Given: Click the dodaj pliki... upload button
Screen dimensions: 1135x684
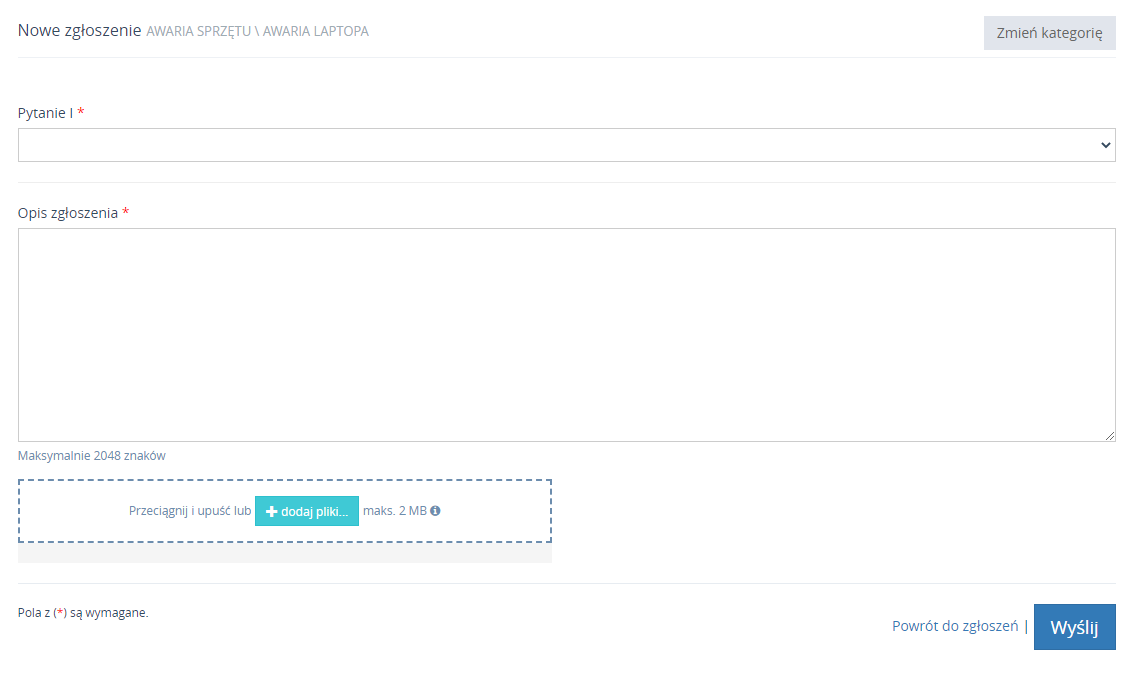Looking at the screenshot, I should [x=307, y=511].
